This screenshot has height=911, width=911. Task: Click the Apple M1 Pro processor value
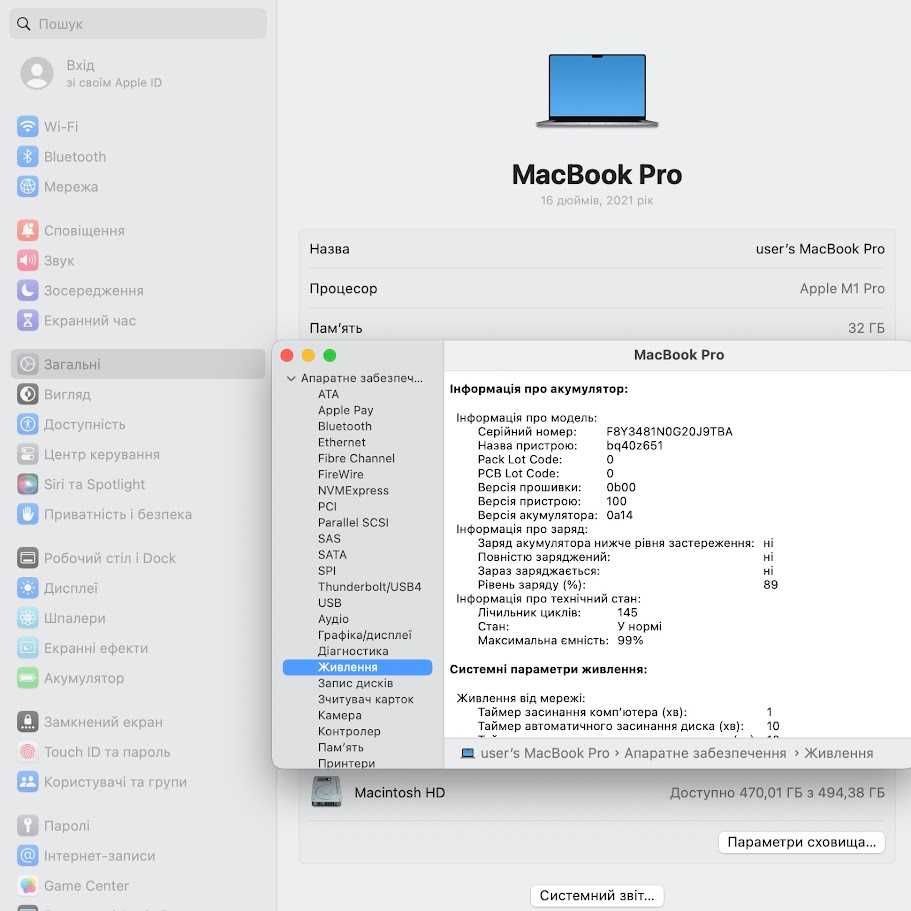pos(842,289)
